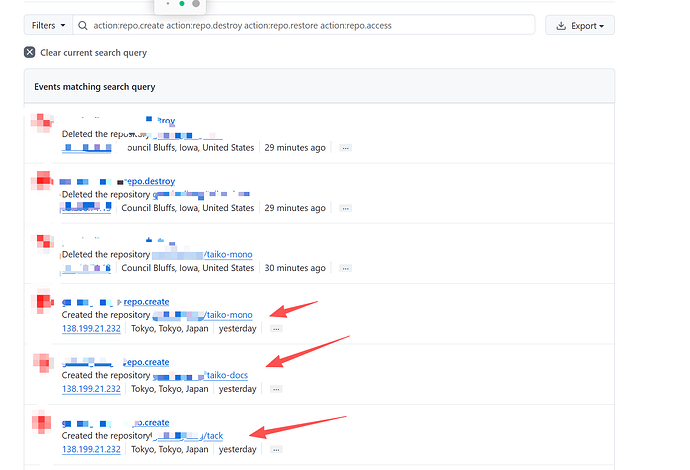Click user avatar of created taiko-mono event
Image resolution: width=690 pixels, height=470 pixels.
click(x=43, y=301)
